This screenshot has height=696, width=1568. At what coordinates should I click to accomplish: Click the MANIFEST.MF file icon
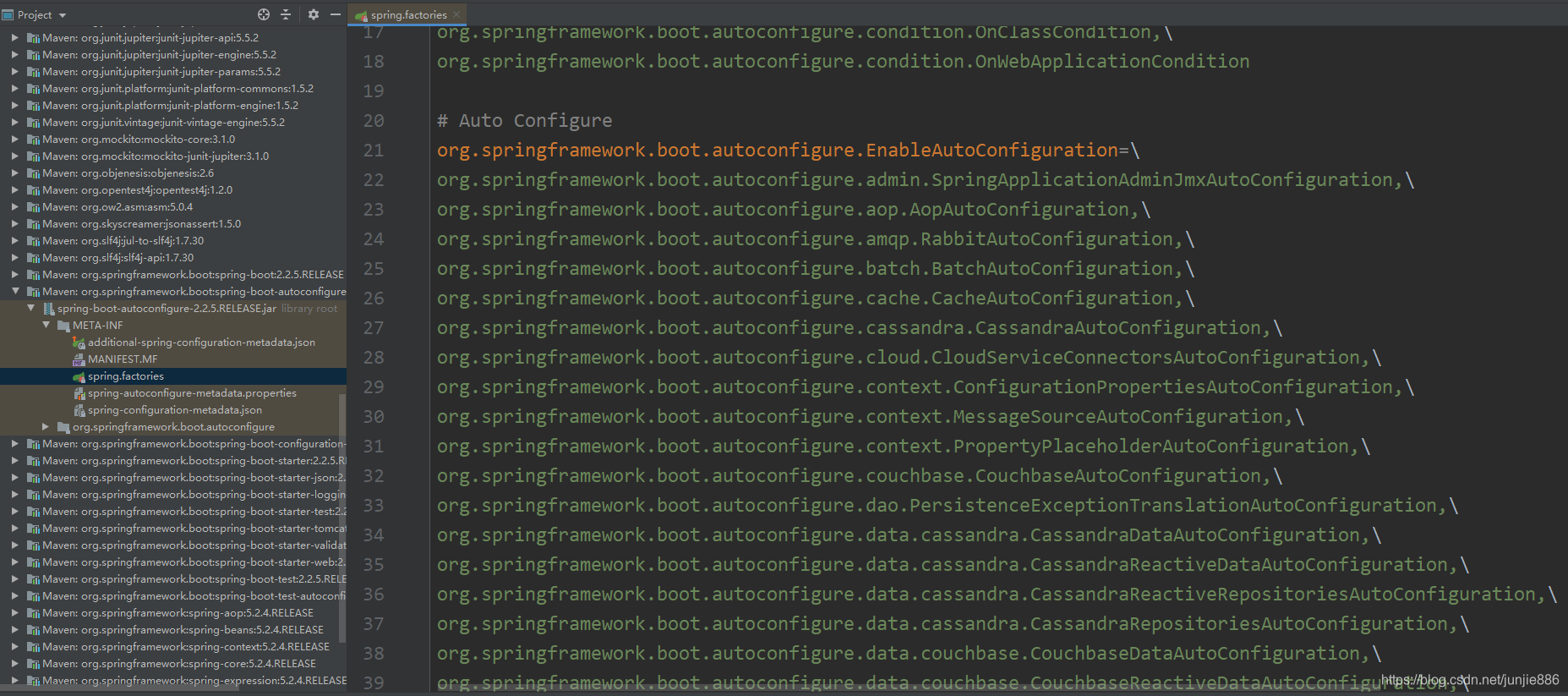pos(79,359)
